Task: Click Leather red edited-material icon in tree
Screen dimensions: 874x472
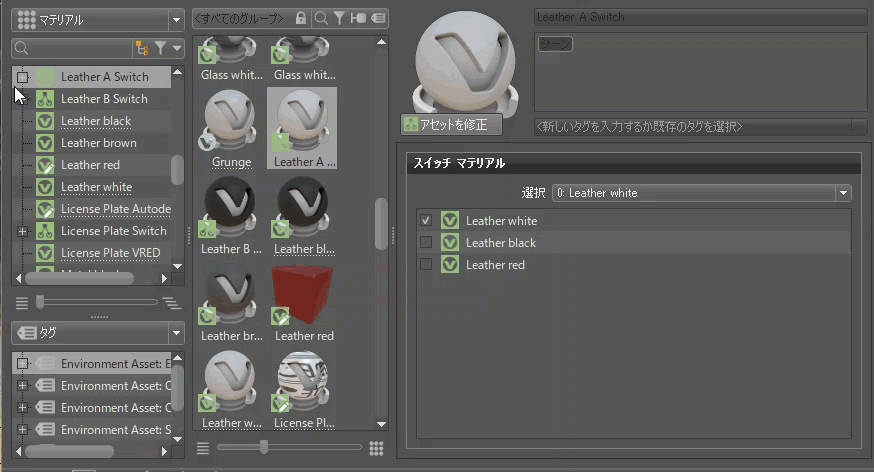Action: (x=45, y=165)
